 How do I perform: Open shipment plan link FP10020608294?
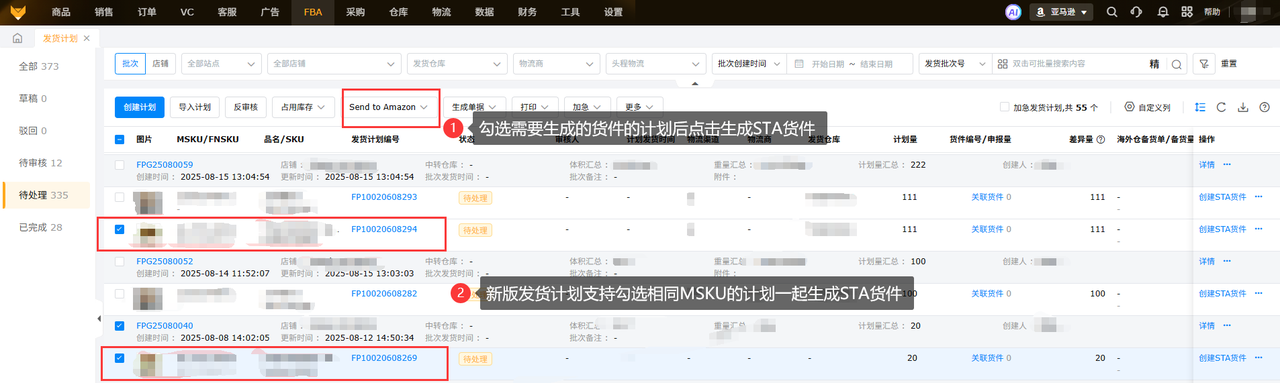(384, 229)
